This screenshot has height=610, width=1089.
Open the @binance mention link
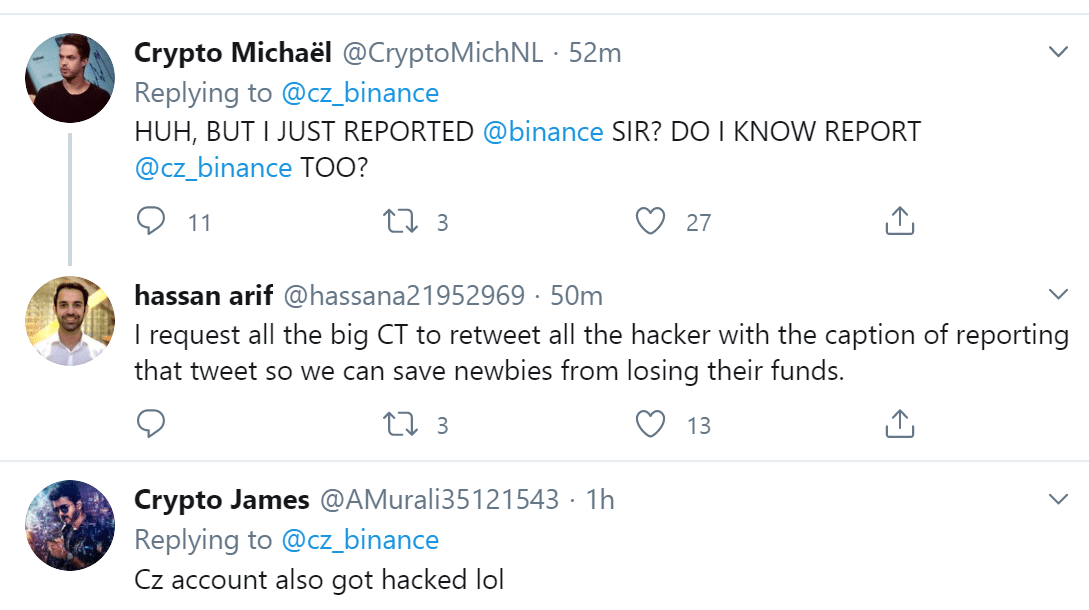[x=542, y=131]
